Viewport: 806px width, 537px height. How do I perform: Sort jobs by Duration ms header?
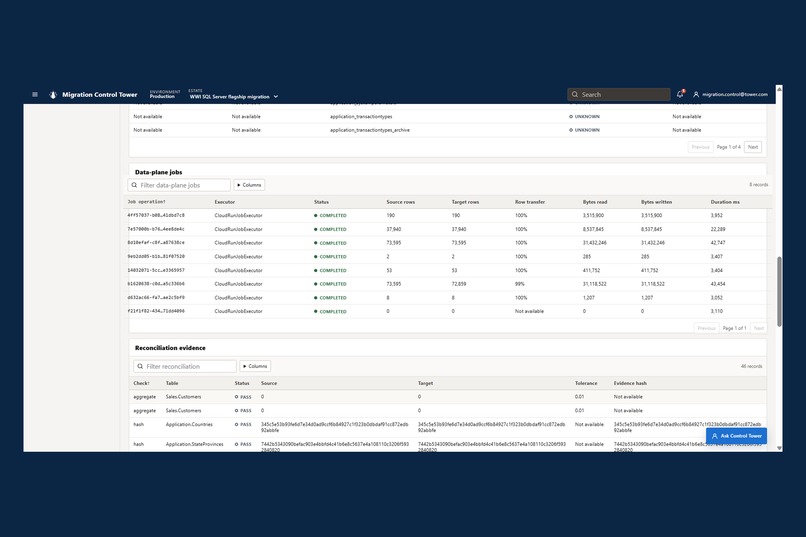[725, 202]
